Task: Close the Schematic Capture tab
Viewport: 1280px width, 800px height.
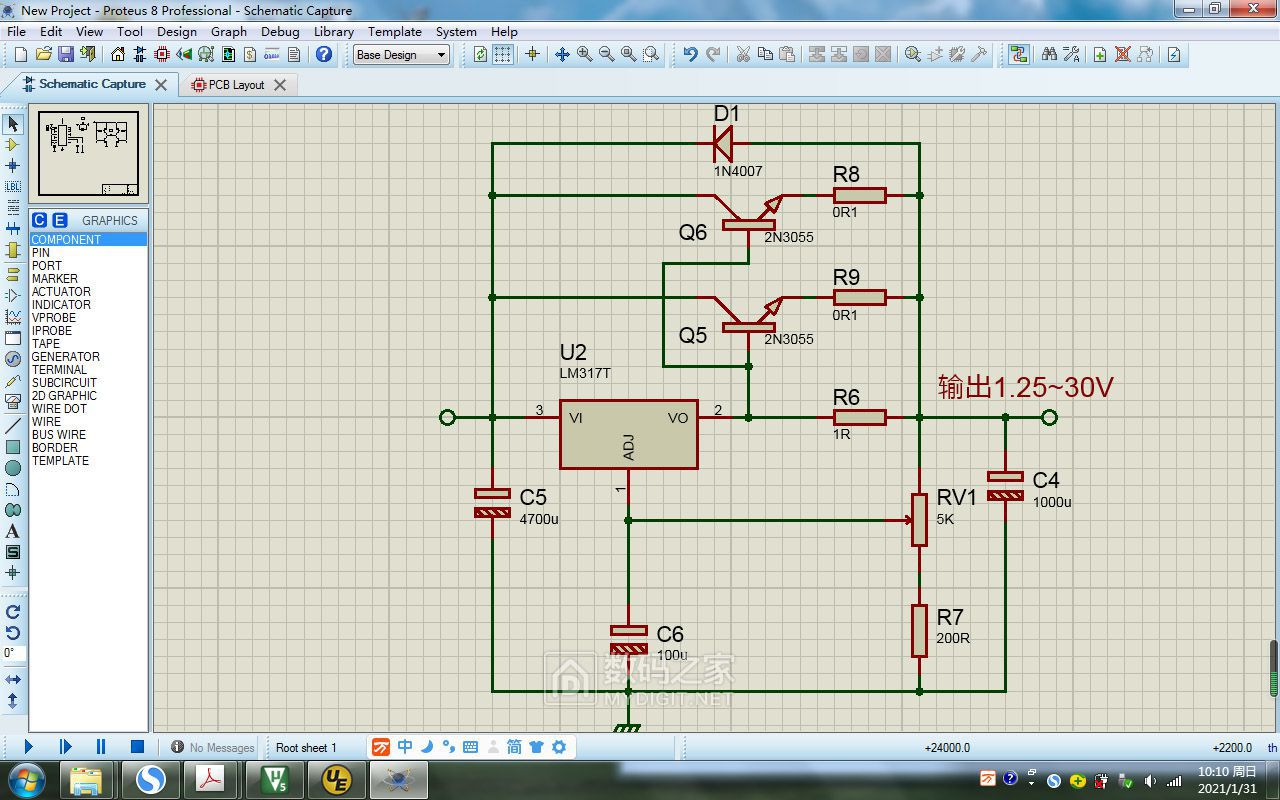Action: point(161,85)
